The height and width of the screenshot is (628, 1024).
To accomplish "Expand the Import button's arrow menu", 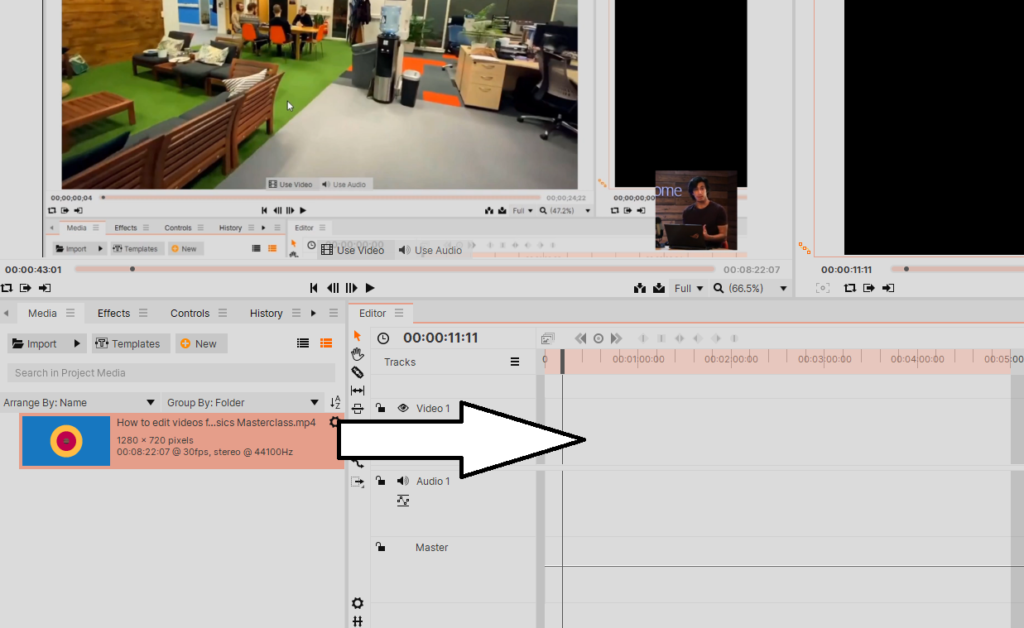I will 77,343.
